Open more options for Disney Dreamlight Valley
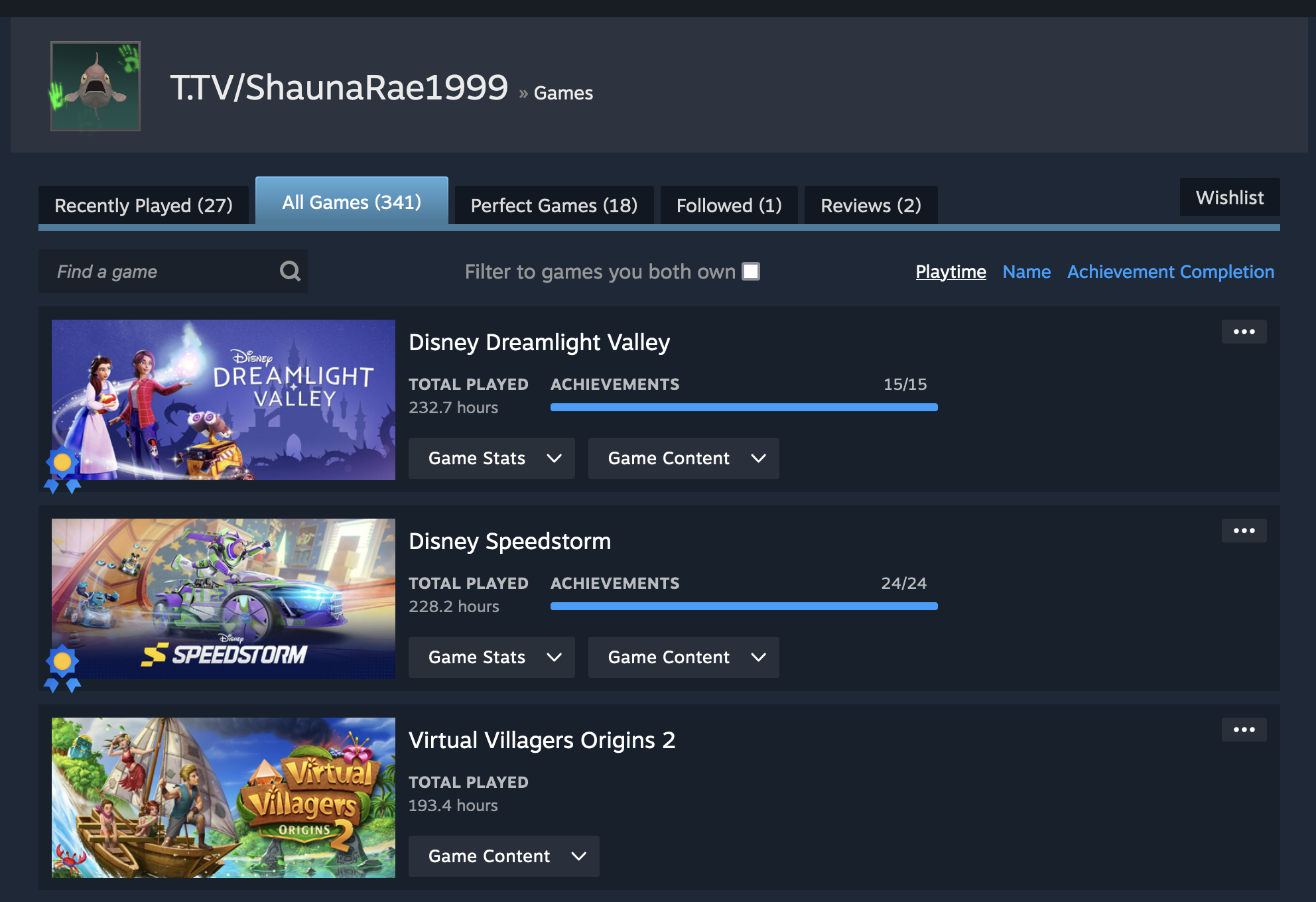Image resolution: width=1316 pixels, height=902 pixels. 1244,332
